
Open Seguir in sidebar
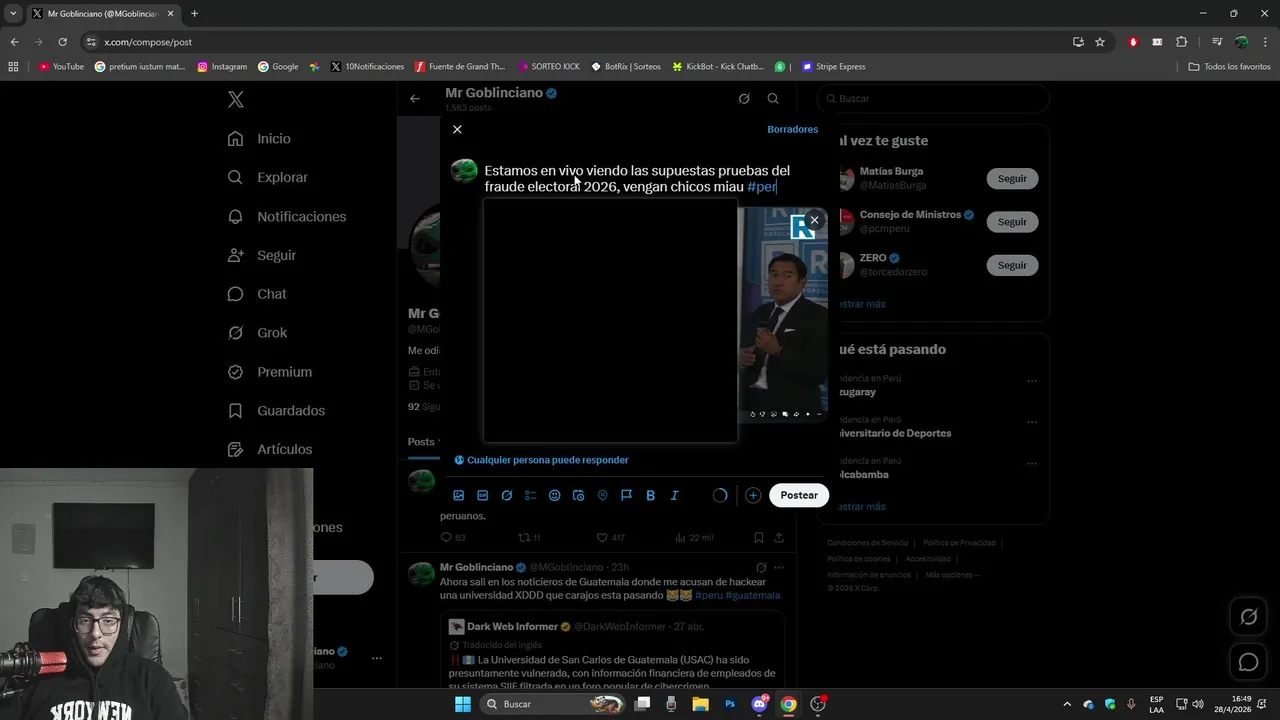coord(261,255)
